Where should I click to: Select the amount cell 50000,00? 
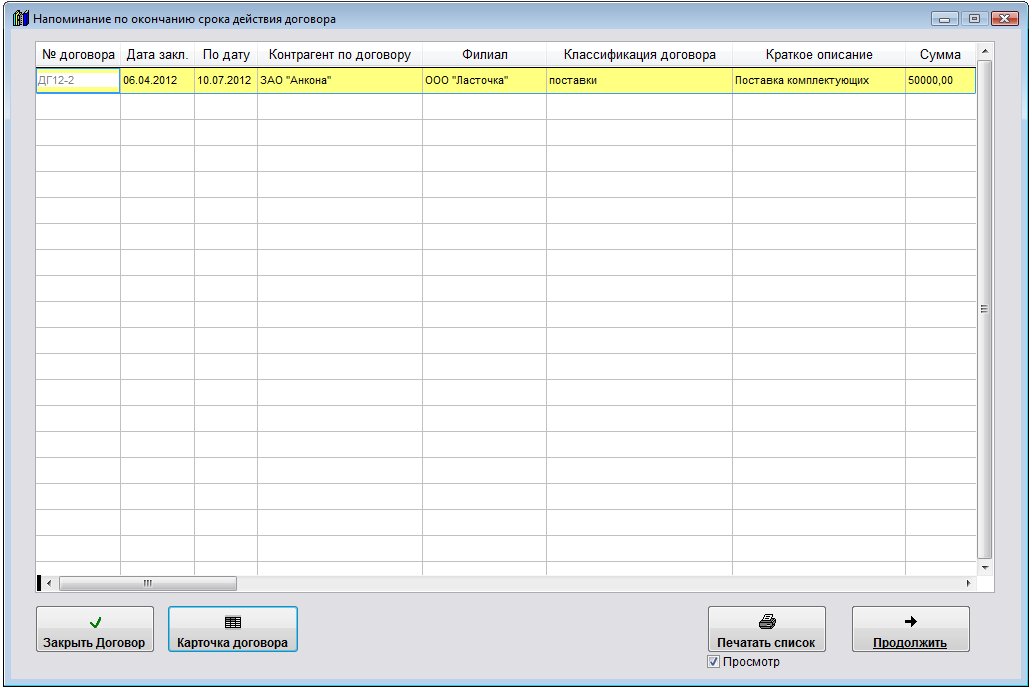click(941, 80)
